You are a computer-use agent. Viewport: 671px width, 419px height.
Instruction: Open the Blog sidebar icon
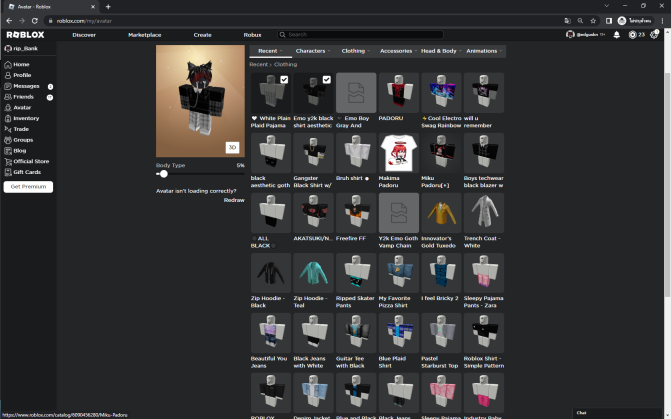8,151
